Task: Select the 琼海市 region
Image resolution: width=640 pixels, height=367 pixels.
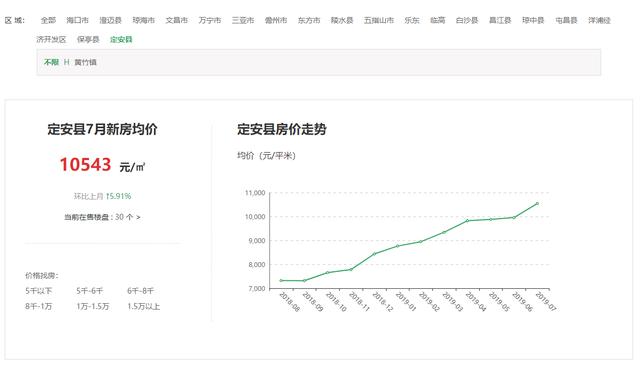Action: pyautogui.click(x=144, y=20)
